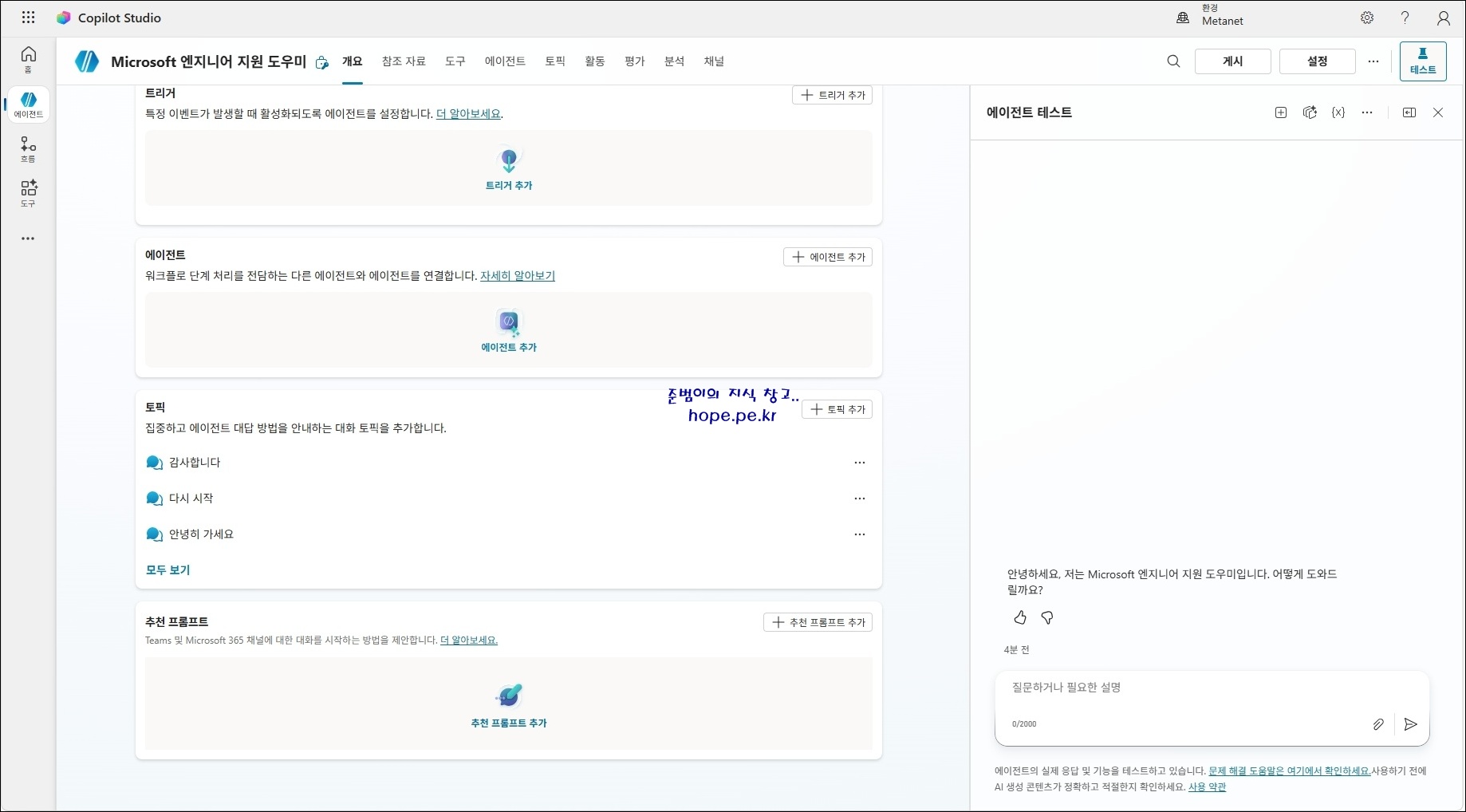Viewport: 1466px width, 812px height.
Task: Click the attach file paperclip icon
Action: [x=1378, y=724]
